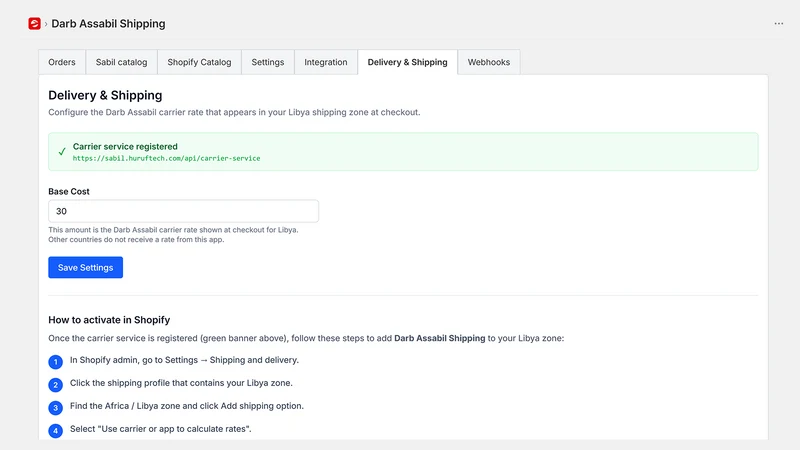Select the Settings tab
The width and height of the screenshot is (800, 450).
point(267,62)
